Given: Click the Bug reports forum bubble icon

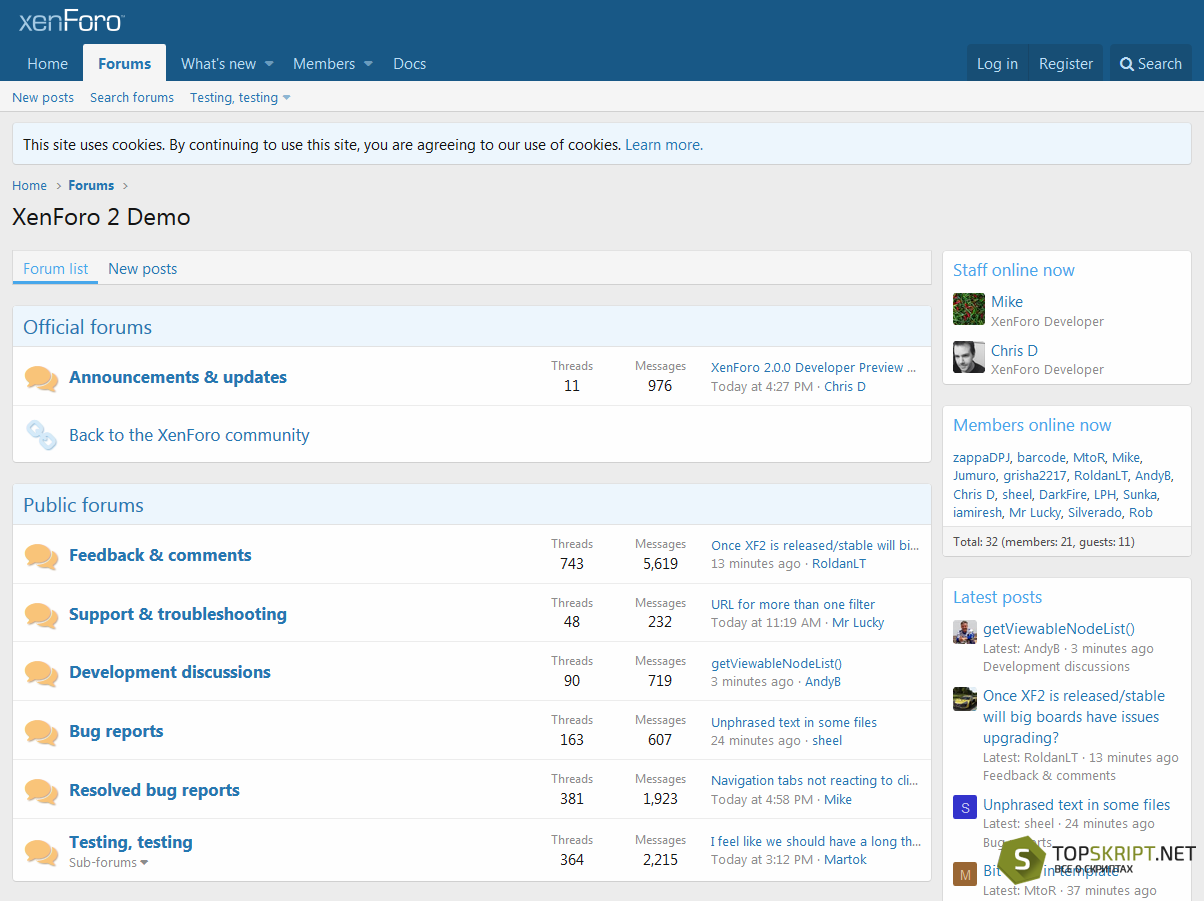Looking at the screenshot, I should click(x=41, y=732).
